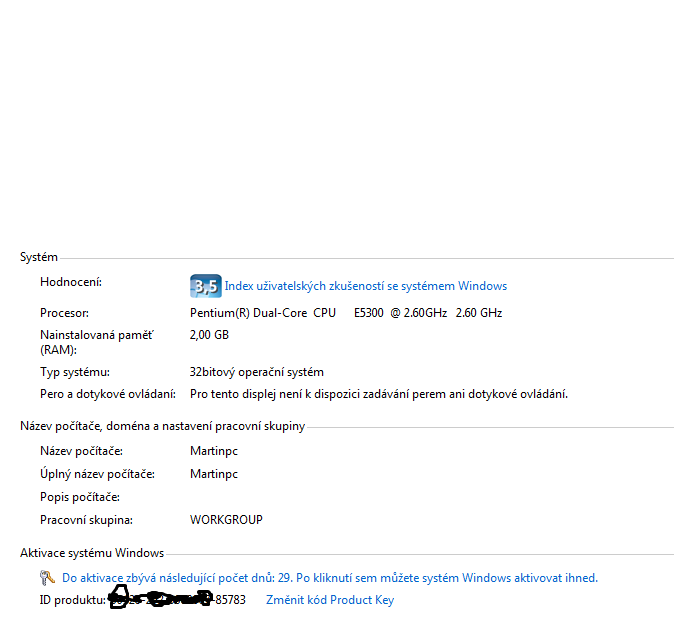Click the Typ systému label
682x638 pixels.
75,372
